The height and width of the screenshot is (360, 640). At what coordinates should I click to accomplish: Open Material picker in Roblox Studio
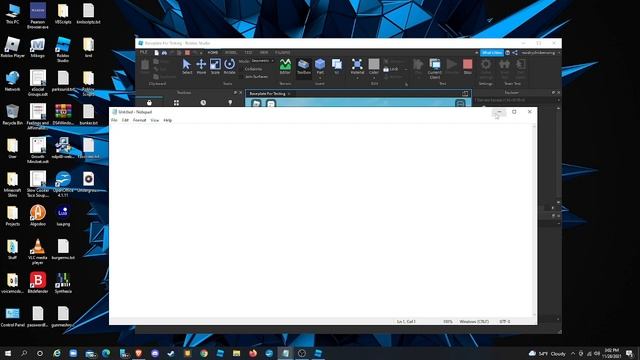point(357,66)
